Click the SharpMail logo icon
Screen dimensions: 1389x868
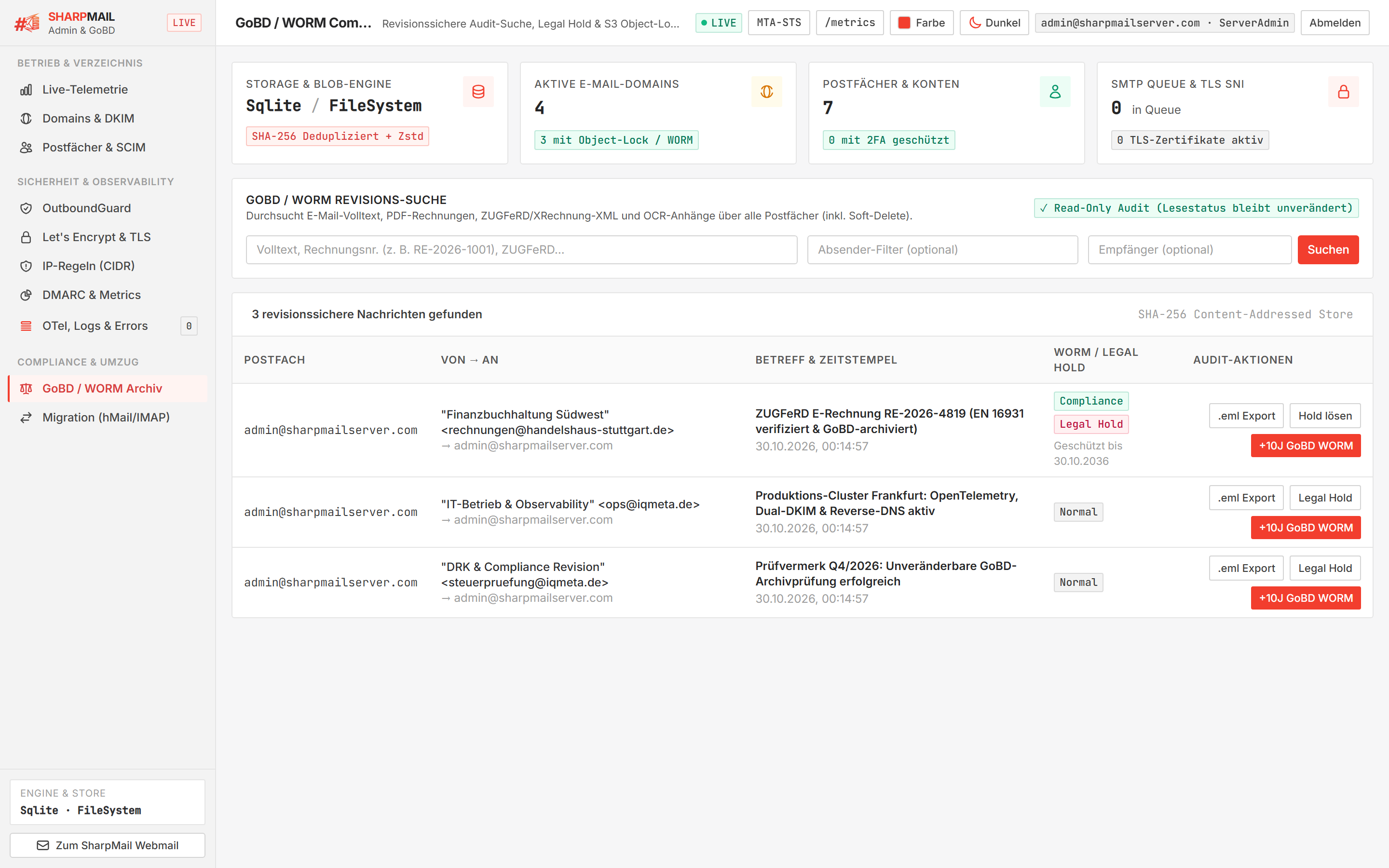tap(27, 23)
